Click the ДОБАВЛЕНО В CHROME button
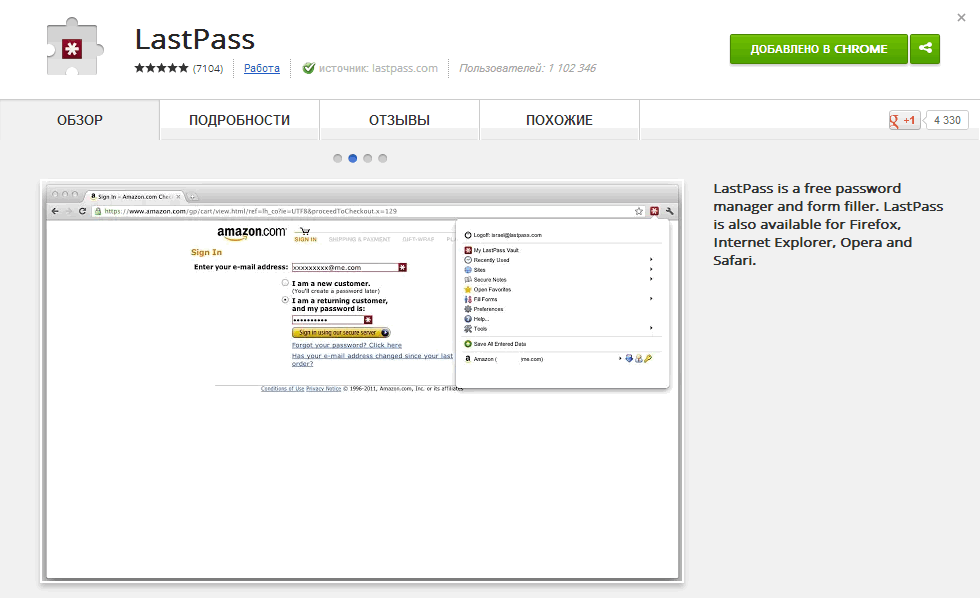Viewport: 980px width, 598px height. (x=818, y=48)
